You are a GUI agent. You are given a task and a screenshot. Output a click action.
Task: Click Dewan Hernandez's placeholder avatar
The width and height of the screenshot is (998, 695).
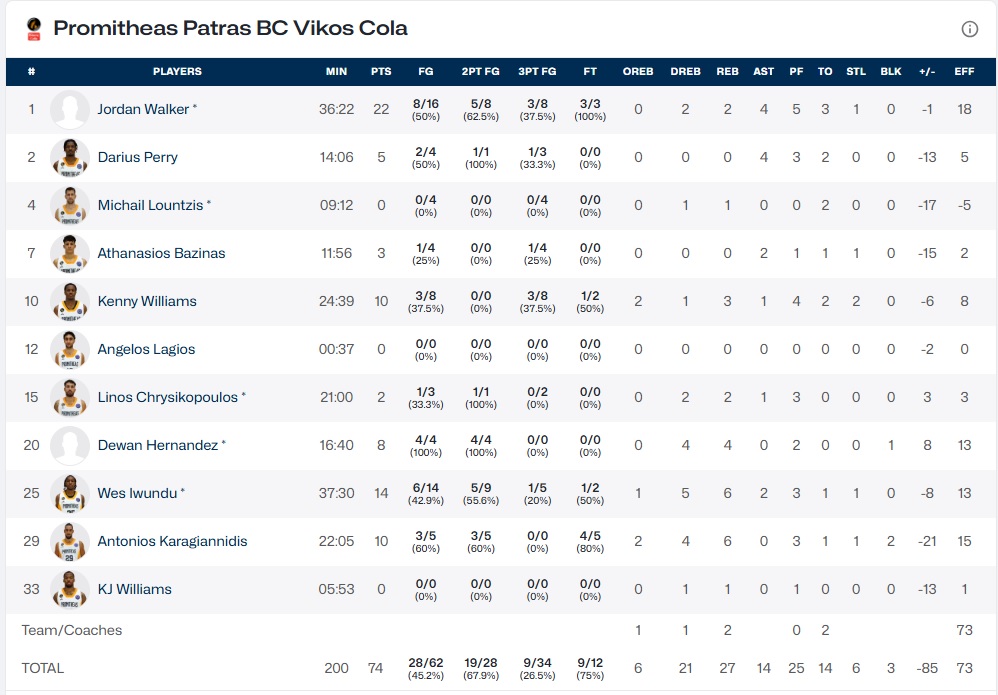(x=70, y=445)
